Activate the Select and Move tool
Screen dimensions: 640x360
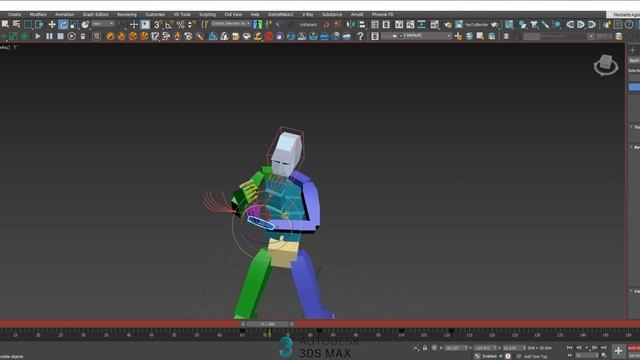click(52, 24)
